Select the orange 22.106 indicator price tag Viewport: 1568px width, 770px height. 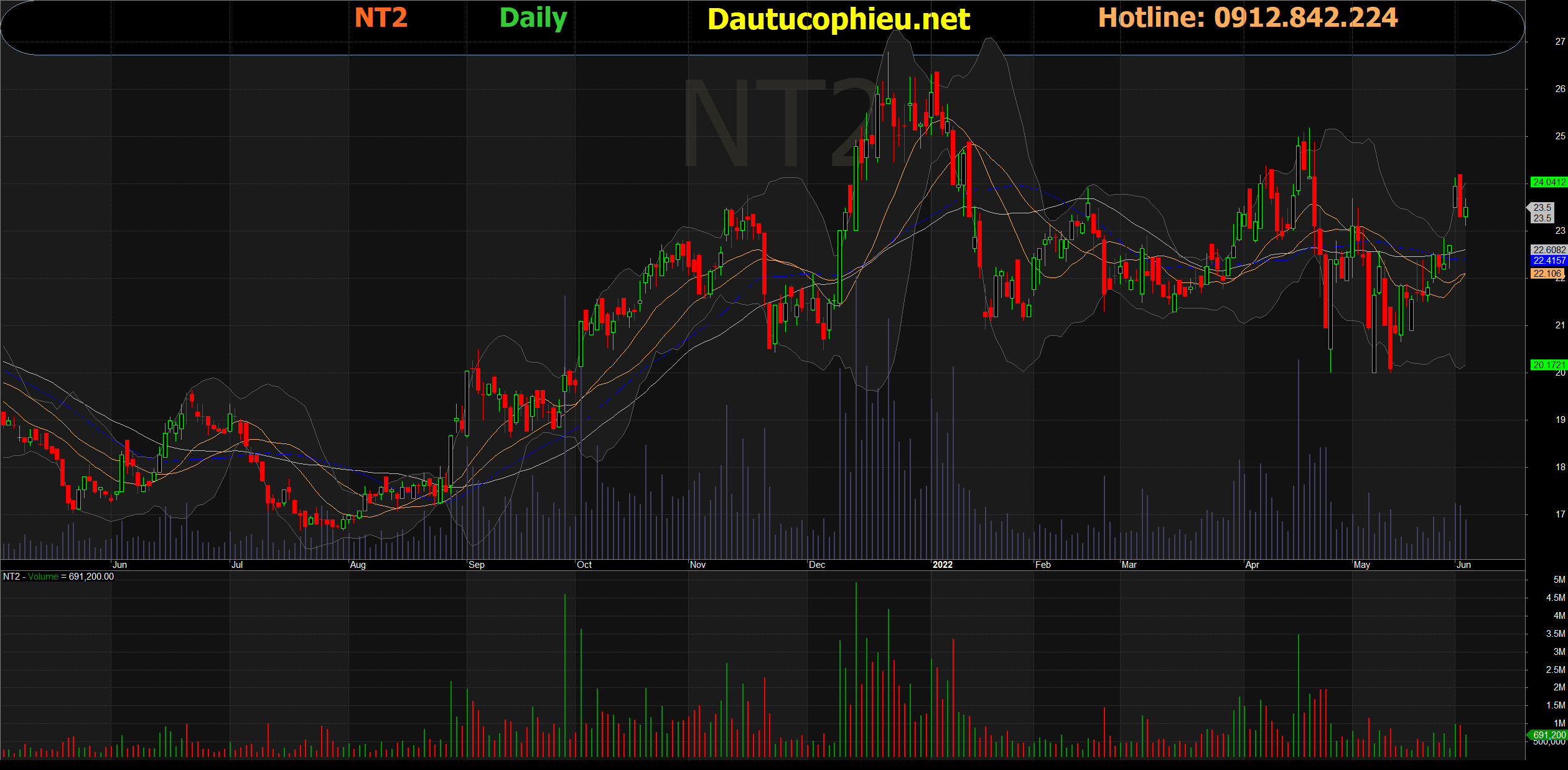click(1547, 274)
